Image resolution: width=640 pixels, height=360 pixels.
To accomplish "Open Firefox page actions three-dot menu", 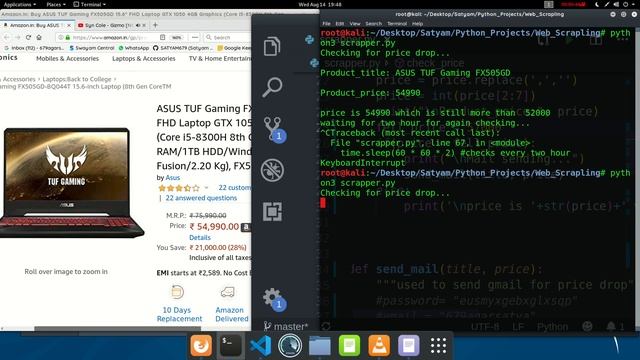I will [x=195, y=37].
